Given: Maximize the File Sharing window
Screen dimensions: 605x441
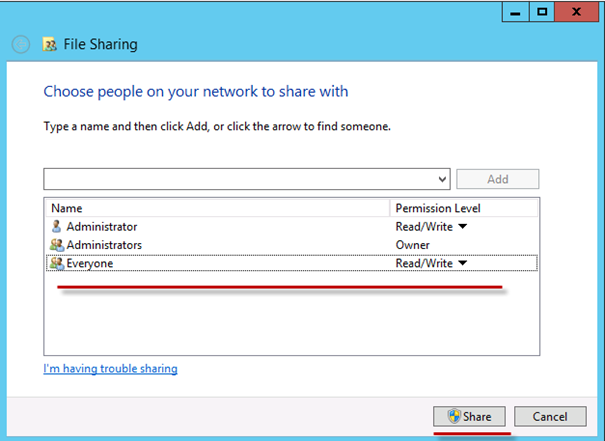Looking at the screenshot, I should [x=542, y=11].
